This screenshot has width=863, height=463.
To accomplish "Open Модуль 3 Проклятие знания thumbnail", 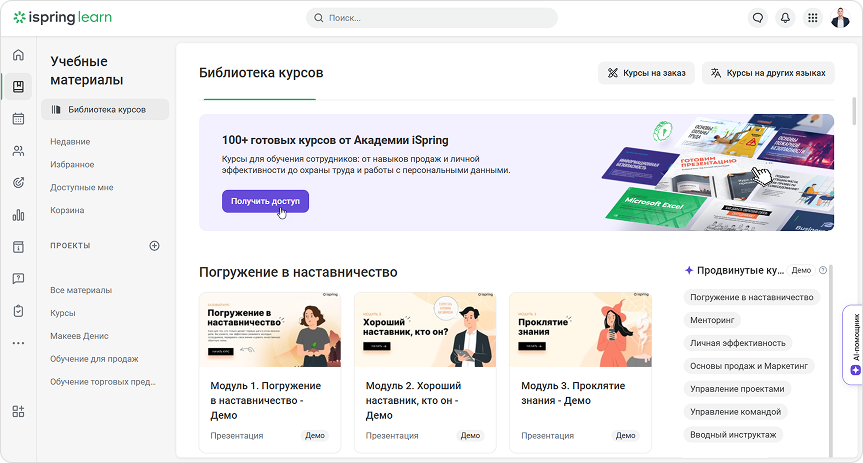I will 581,330.
